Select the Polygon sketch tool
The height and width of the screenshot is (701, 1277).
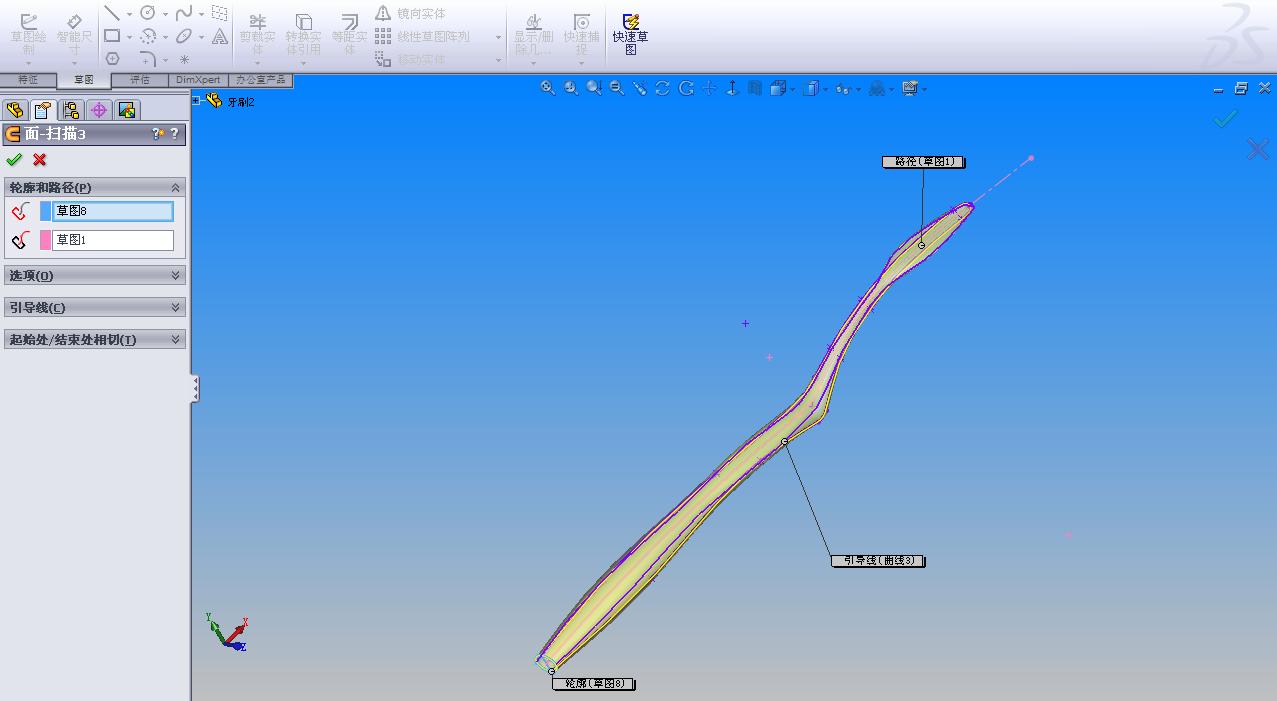click(112, 59)
